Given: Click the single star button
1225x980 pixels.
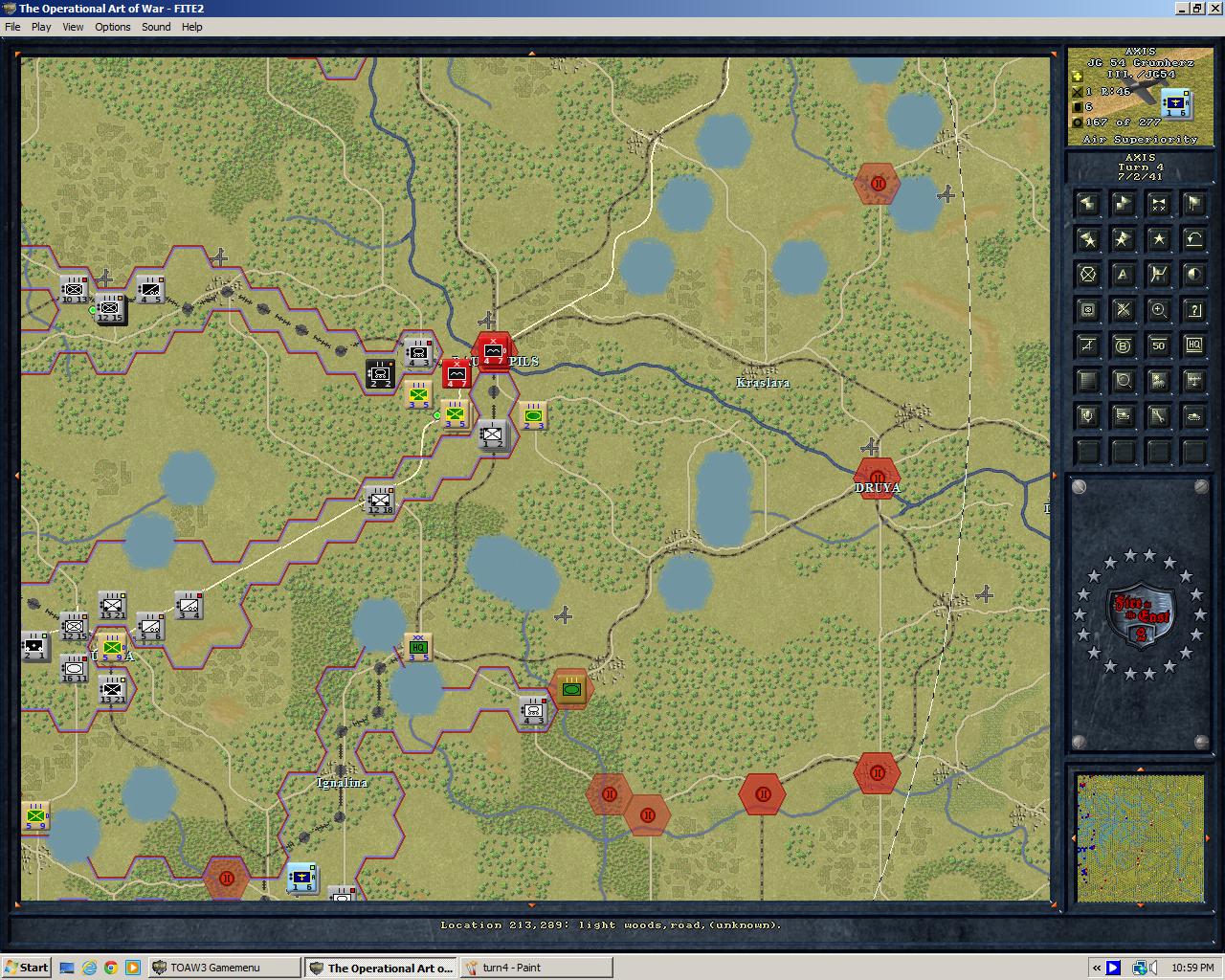Looking at the screenshot, I should (1158, 238).
